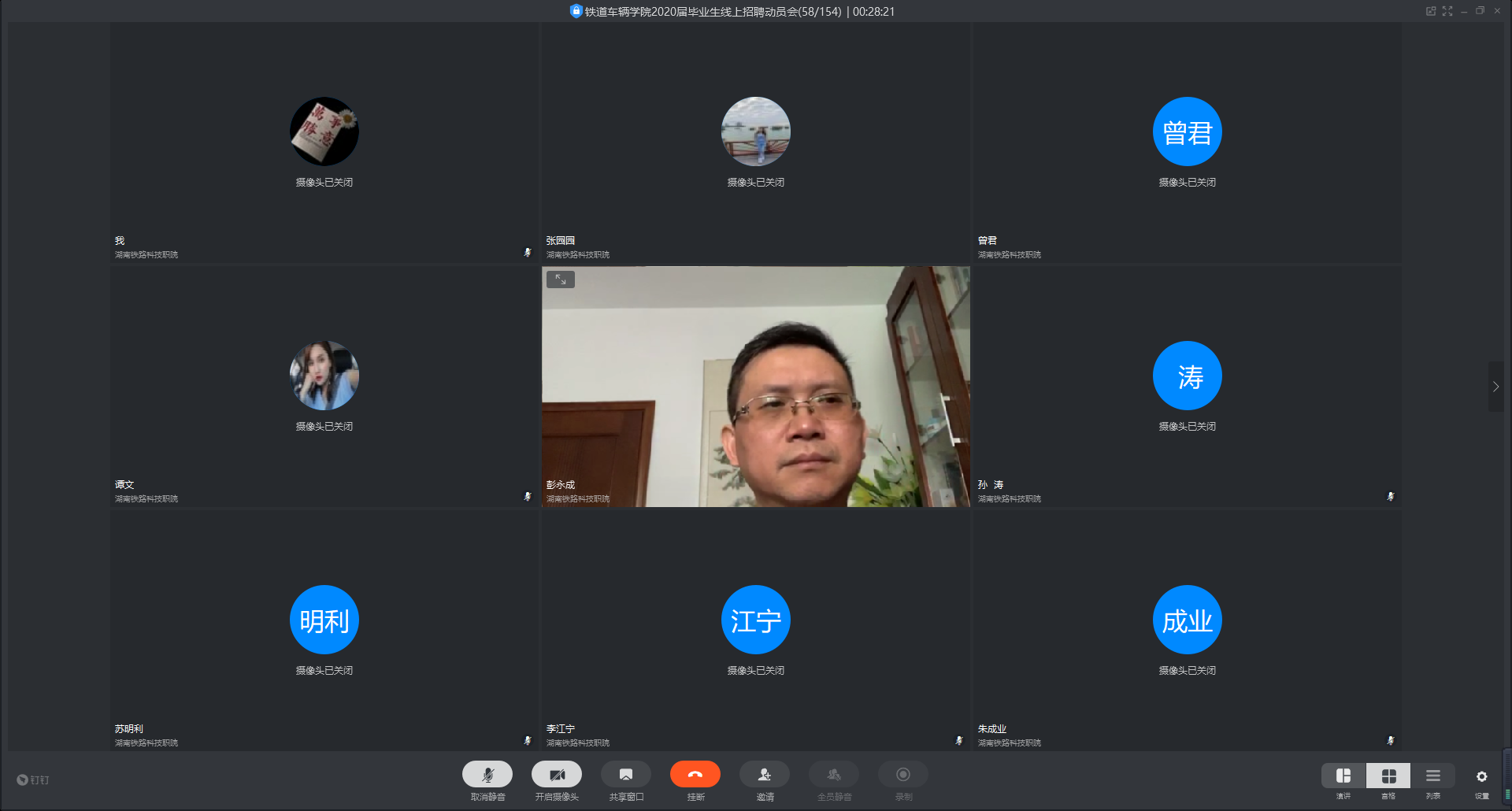Expand 彭永成 video with enlarge icon
1512x811 pixels.
pos(561,280)
